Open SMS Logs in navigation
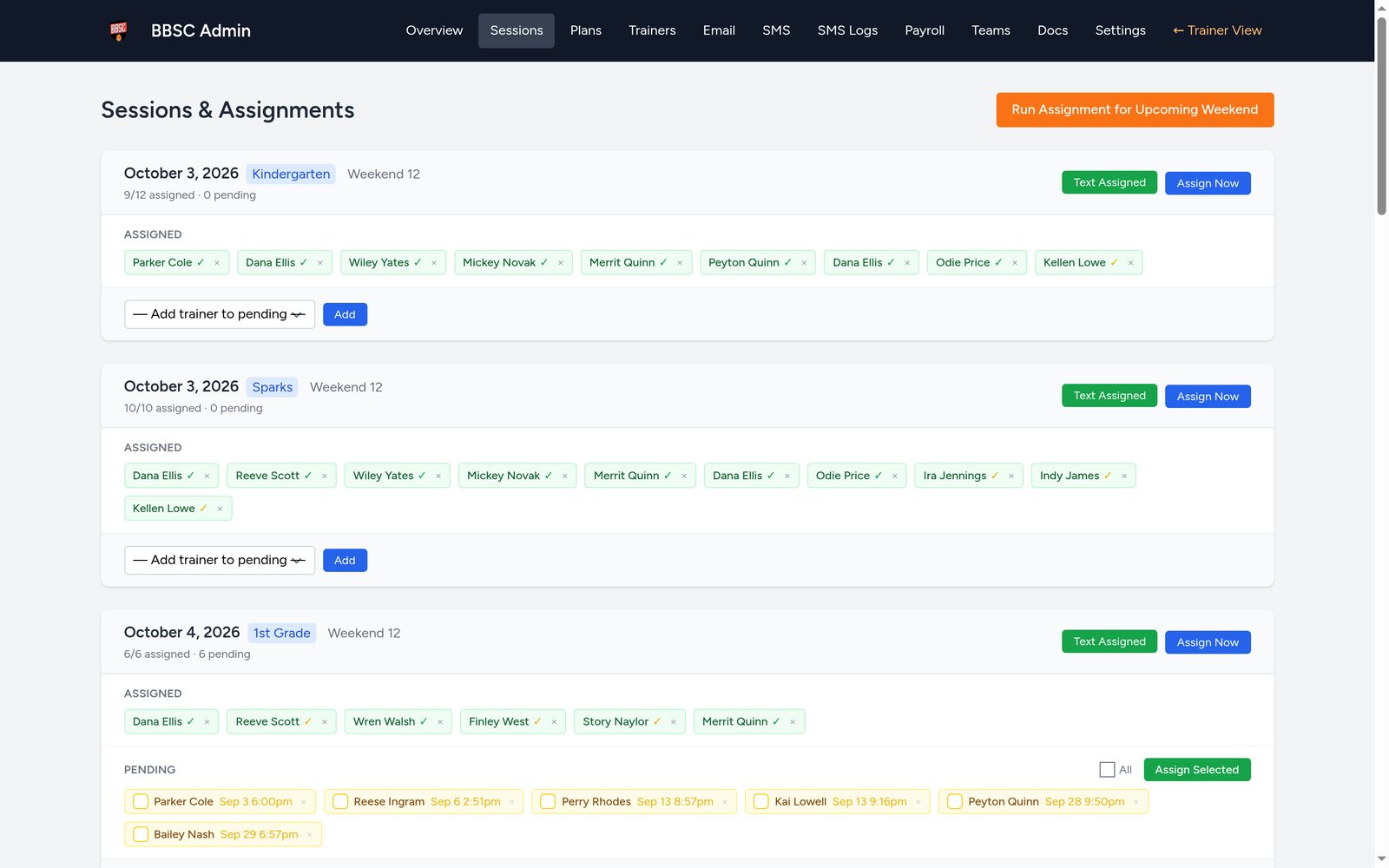 (847, 30)
